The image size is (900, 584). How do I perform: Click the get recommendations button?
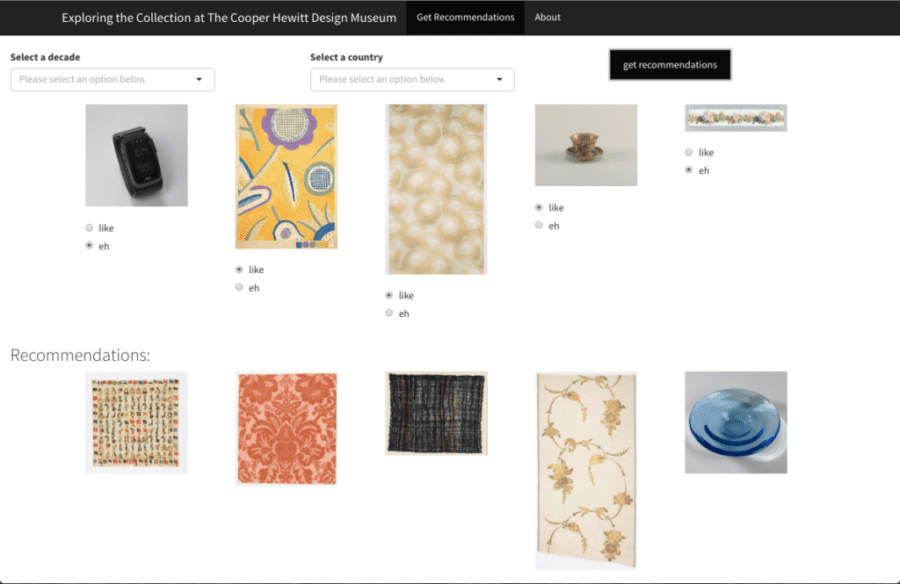click(x=670, y=64)
